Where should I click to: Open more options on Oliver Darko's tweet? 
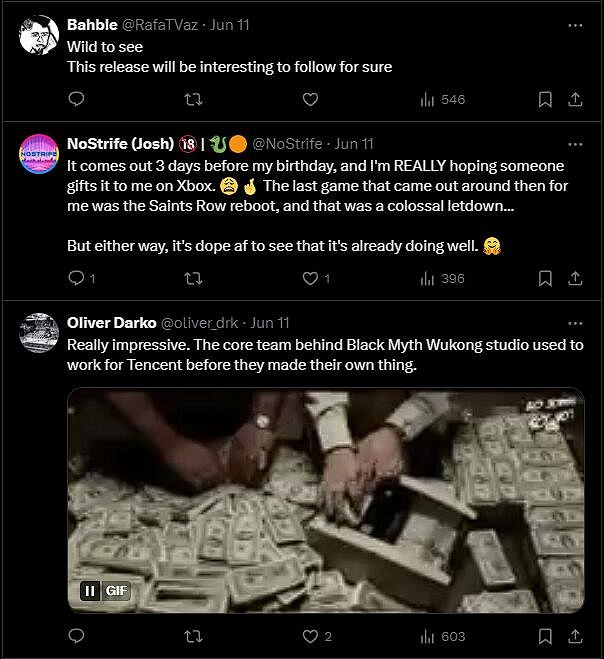click(x=574, y=323)
